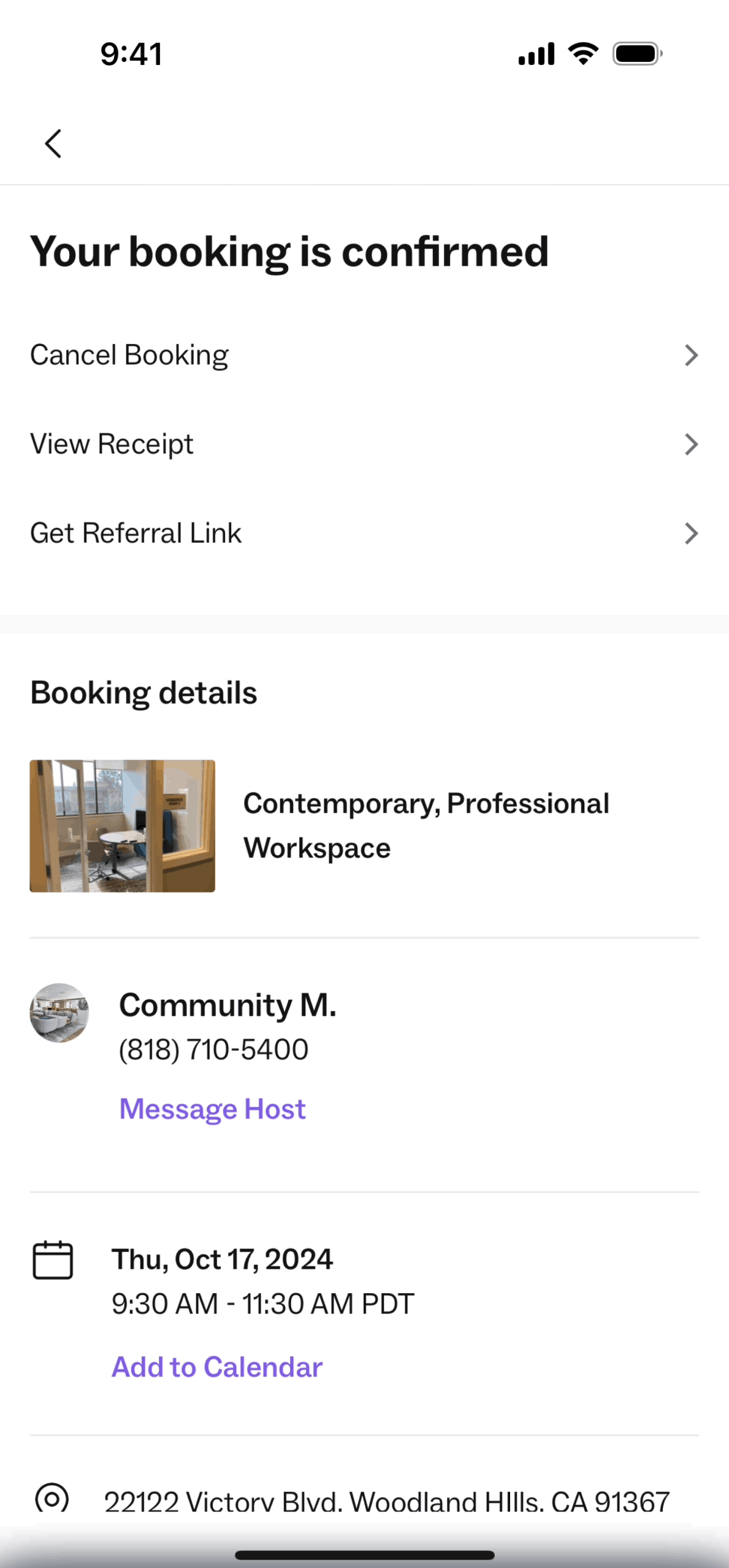Screen dimensions: 729x1568
Task: Tap the Wi-Fi status icon
Action: (x=584, y=54)
